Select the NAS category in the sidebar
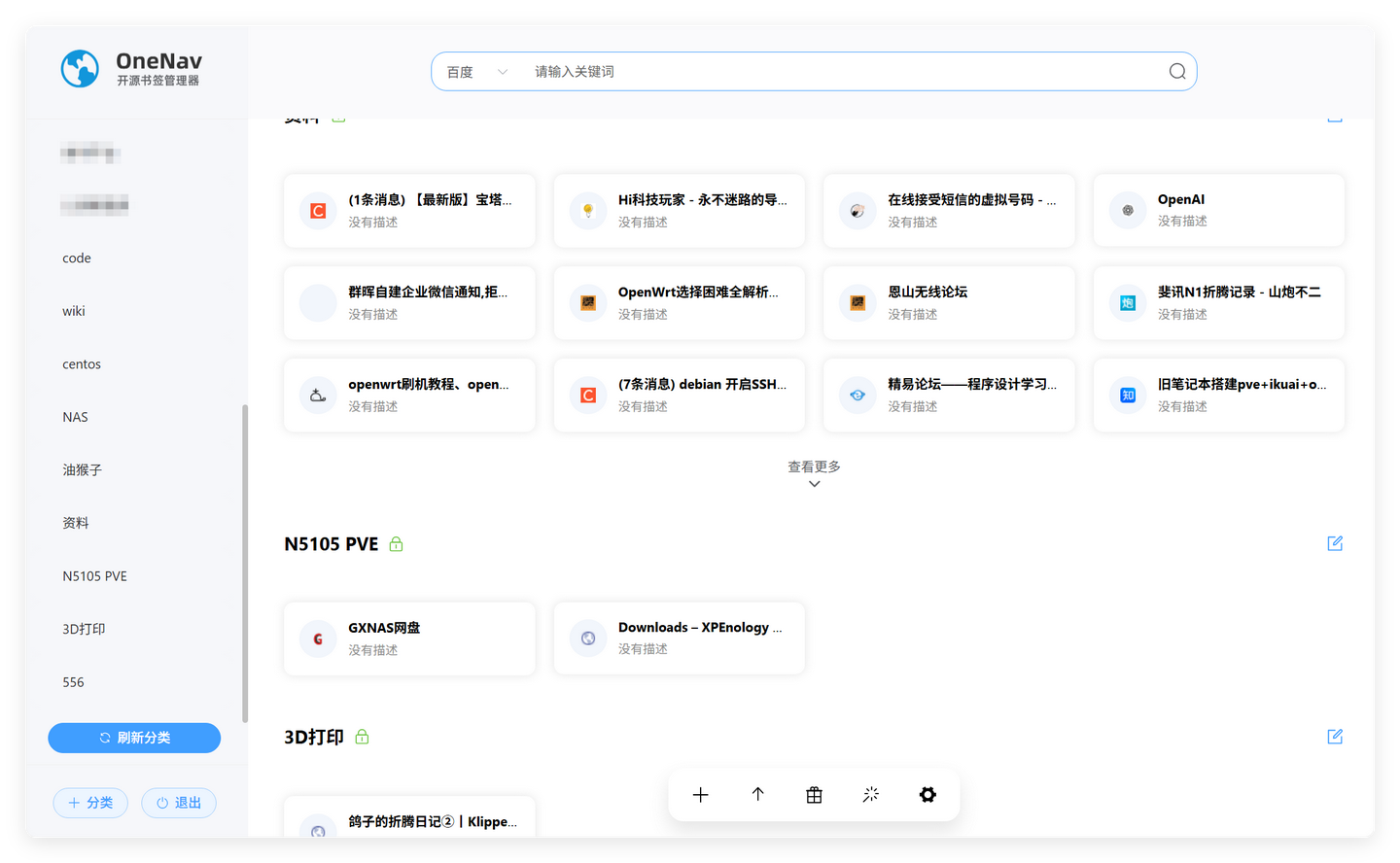1400x863 pixels. [x=75, y=416]
